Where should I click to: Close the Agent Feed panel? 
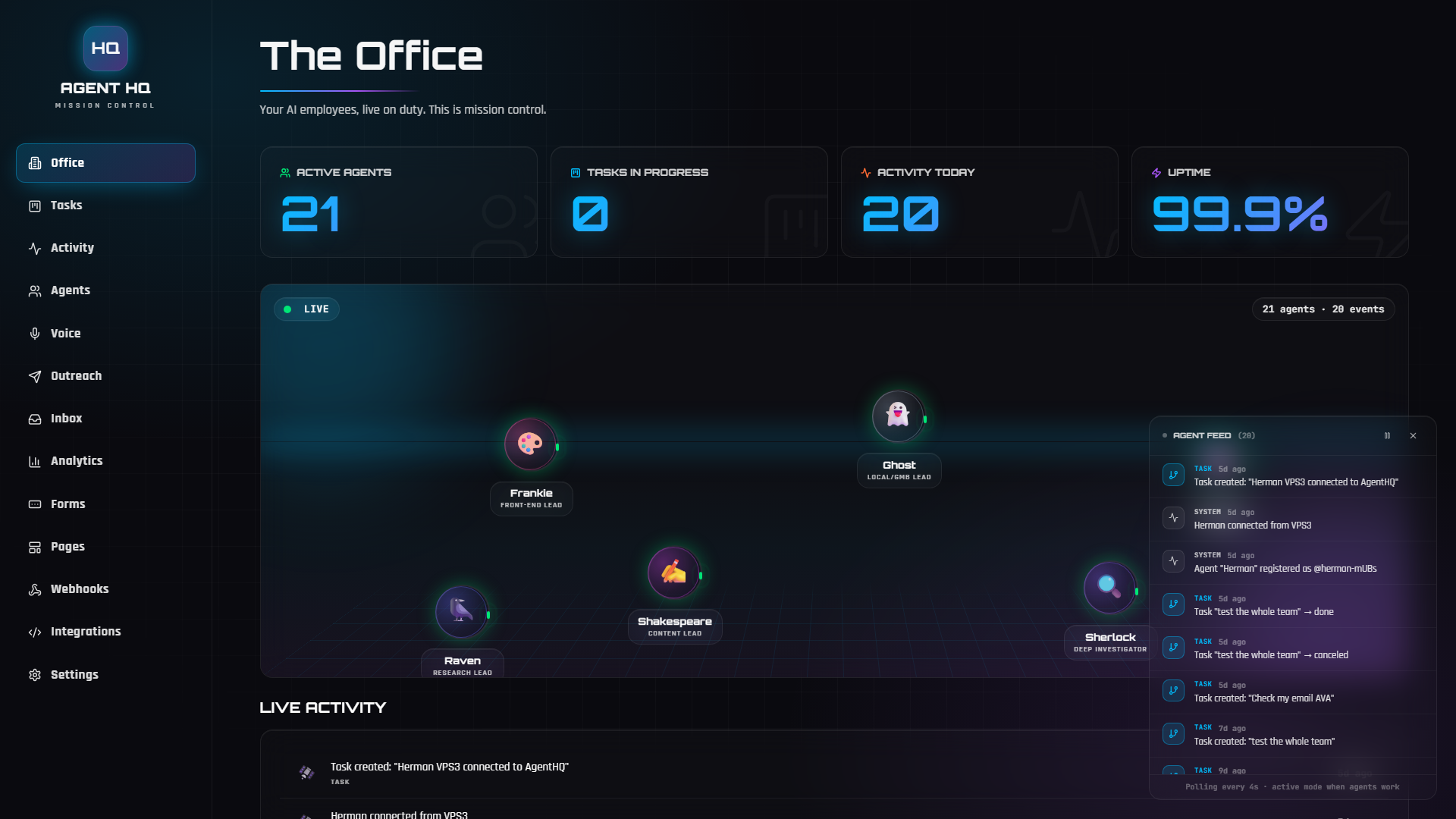coord(1413,436)
